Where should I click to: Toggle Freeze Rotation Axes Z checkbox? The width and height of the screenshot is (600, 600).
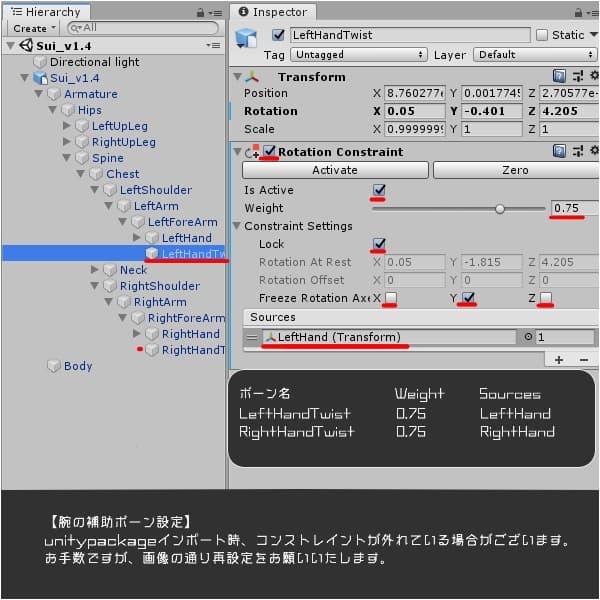546,297
